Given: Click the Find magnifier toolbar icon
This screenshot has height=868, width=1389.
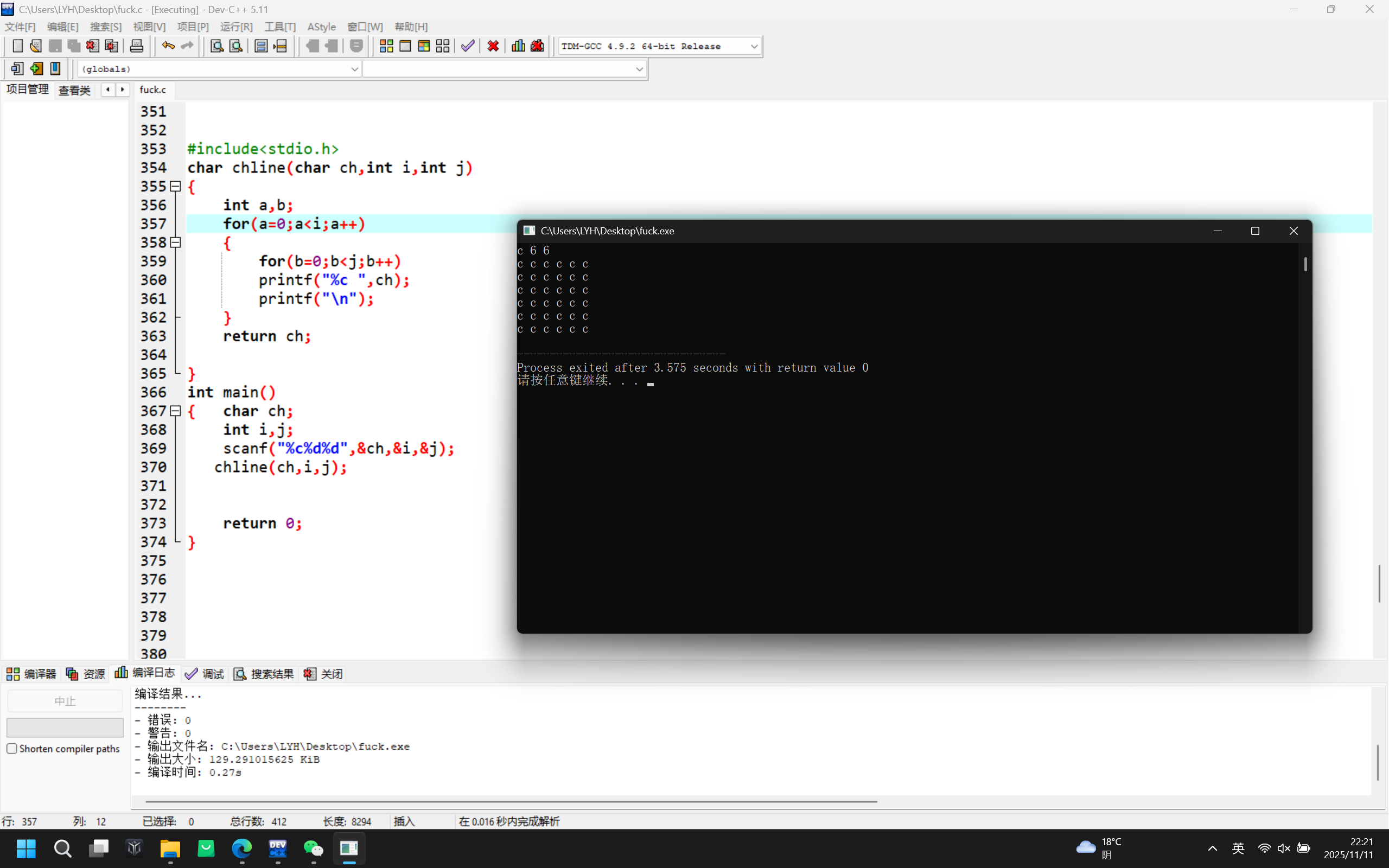Looking at the screenshot, I should 216,46.
